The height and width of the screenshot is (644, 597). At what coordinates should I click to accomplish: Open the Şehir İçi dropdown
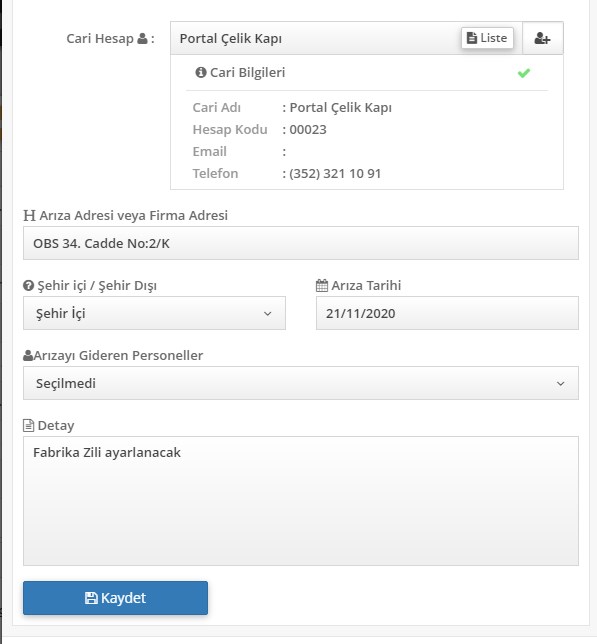[x=154, y=313]
